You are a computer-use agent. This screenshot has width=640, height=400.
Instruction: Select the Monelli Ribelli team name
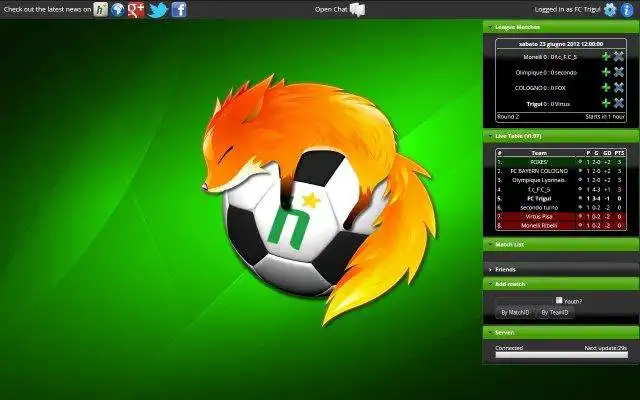pos(539,225)
